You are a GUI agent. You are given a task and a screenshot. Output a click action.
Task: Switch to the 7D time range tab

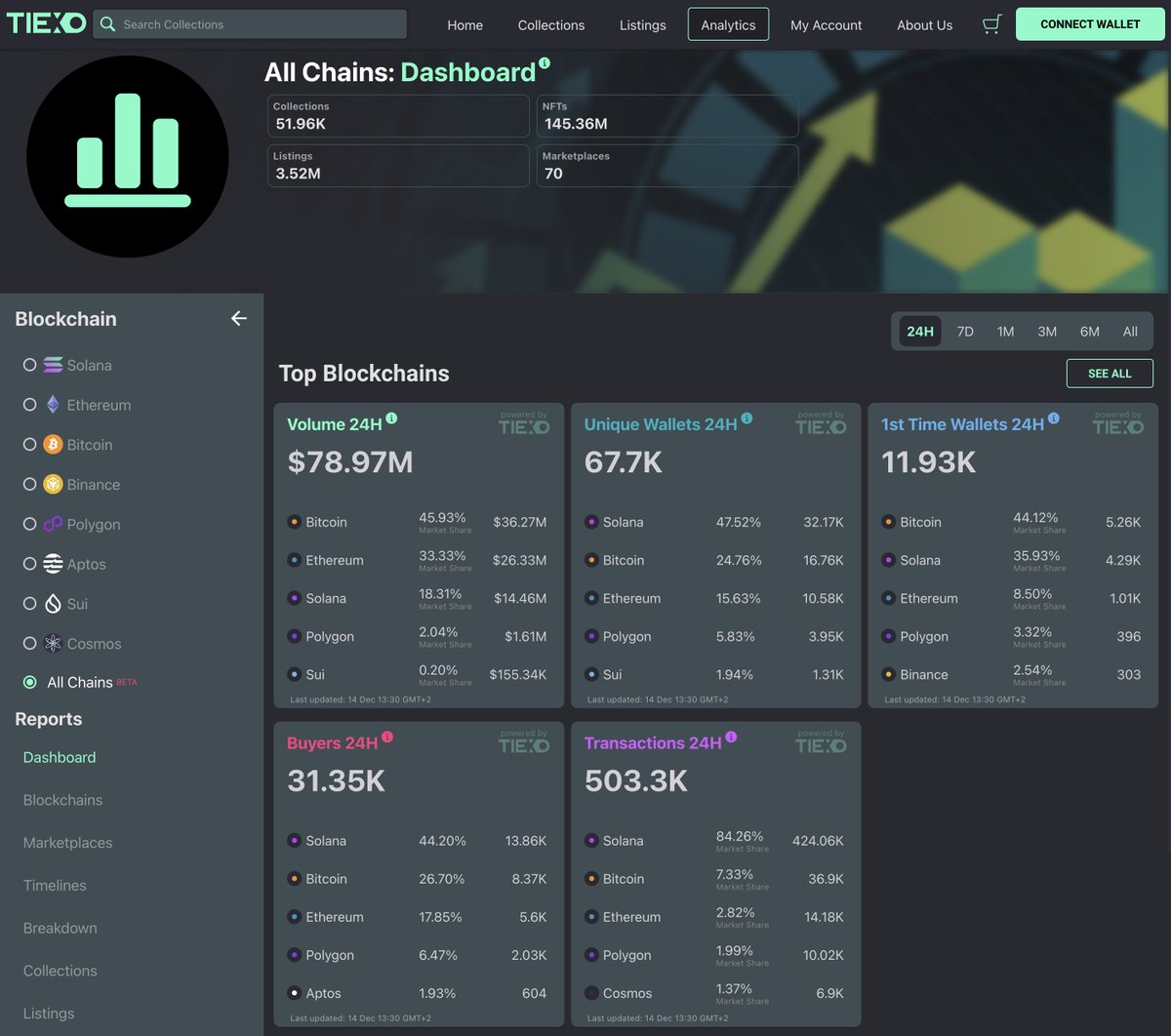(965, 331)
